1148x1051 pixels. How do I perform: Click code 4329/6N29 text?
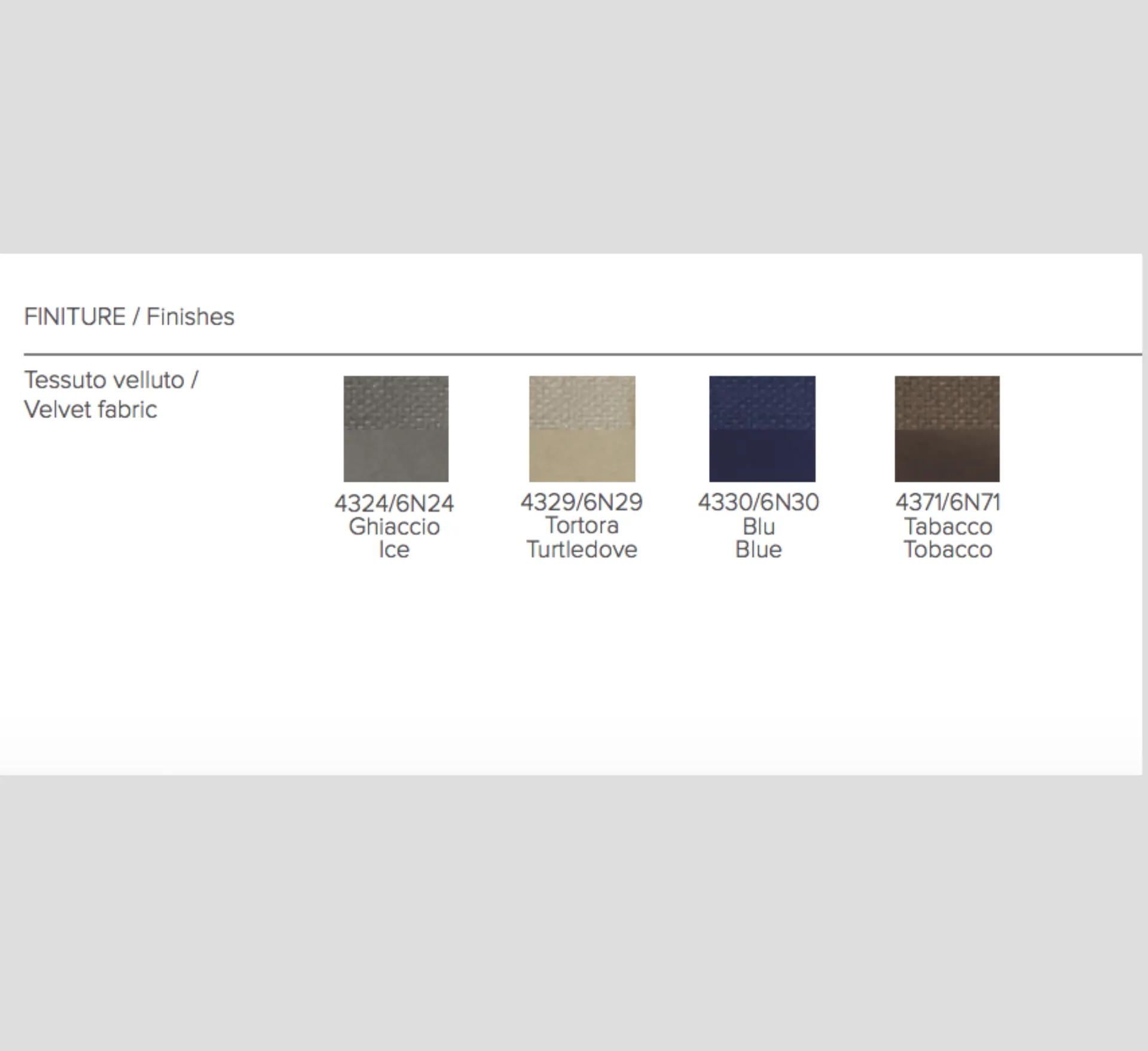click(x=582, y=502)
